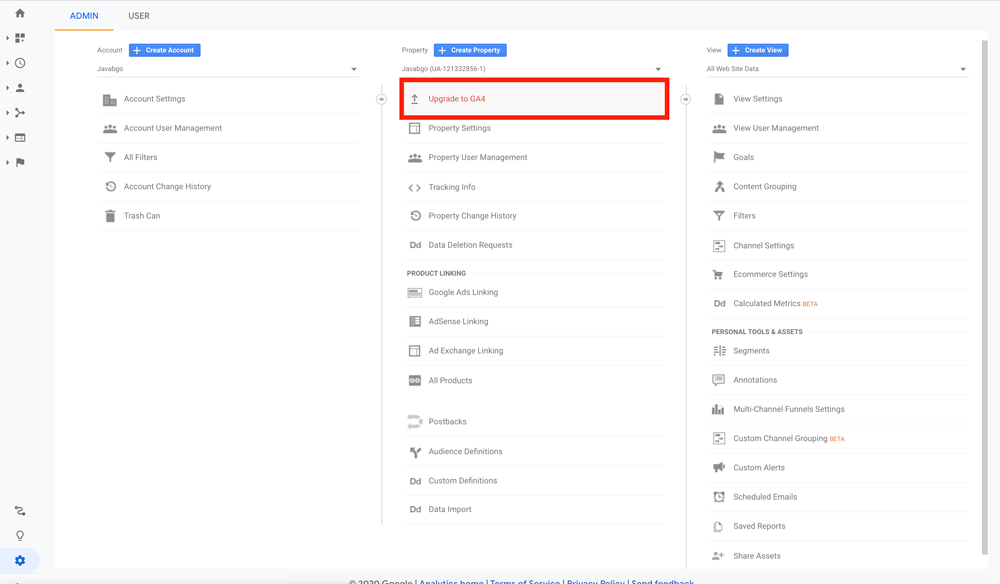Click the Multi-Channel Funnels bar chart icon
1000x584 pixels.
[718, 409]
